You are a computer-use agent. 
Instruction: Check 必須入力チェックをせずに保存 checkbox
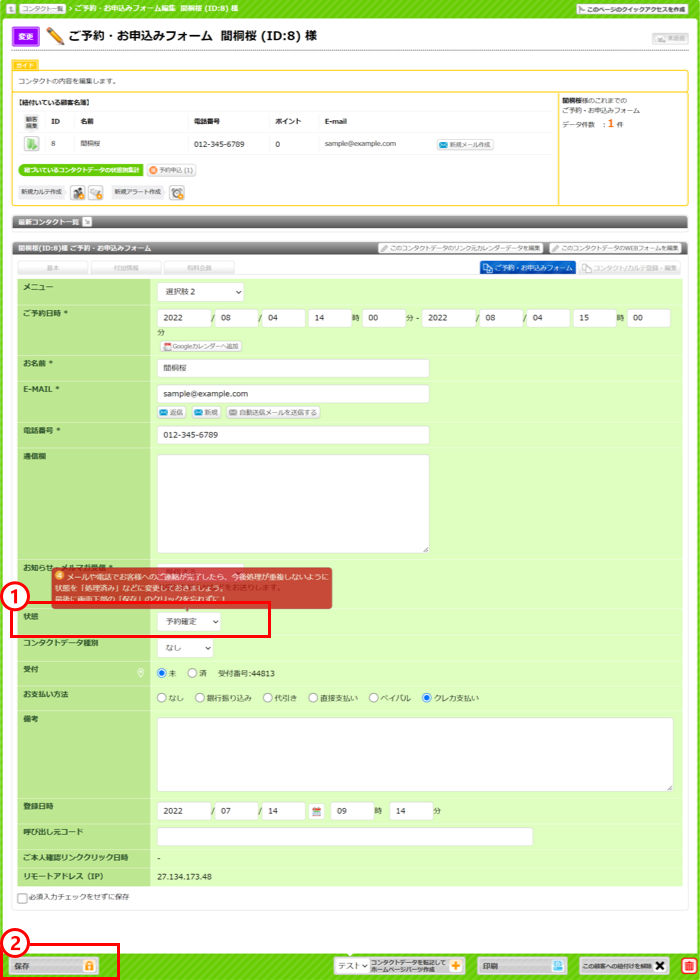[22, 898]
